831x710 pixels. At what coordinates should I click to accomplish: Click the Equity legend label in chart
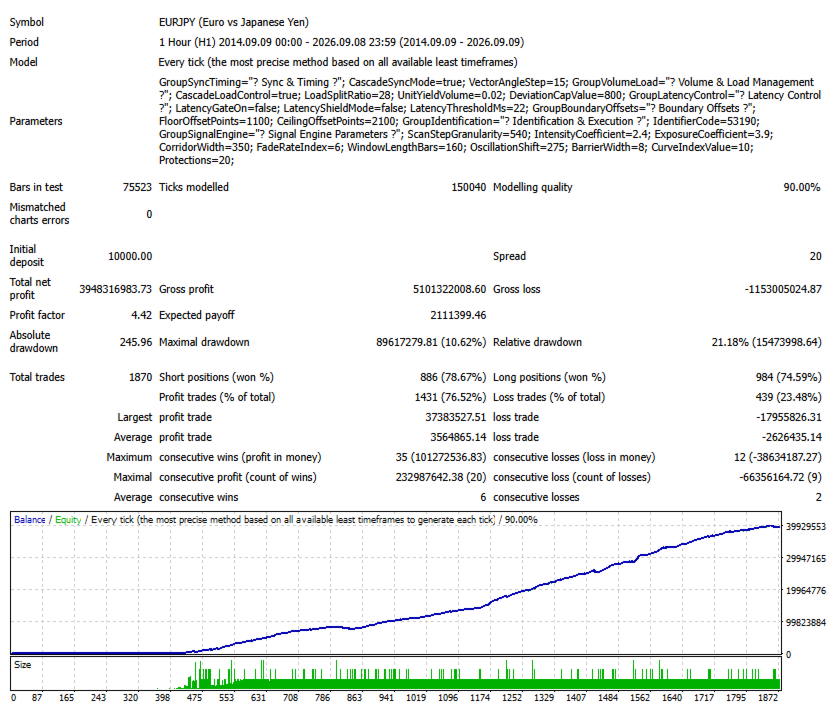click(68, 520)
